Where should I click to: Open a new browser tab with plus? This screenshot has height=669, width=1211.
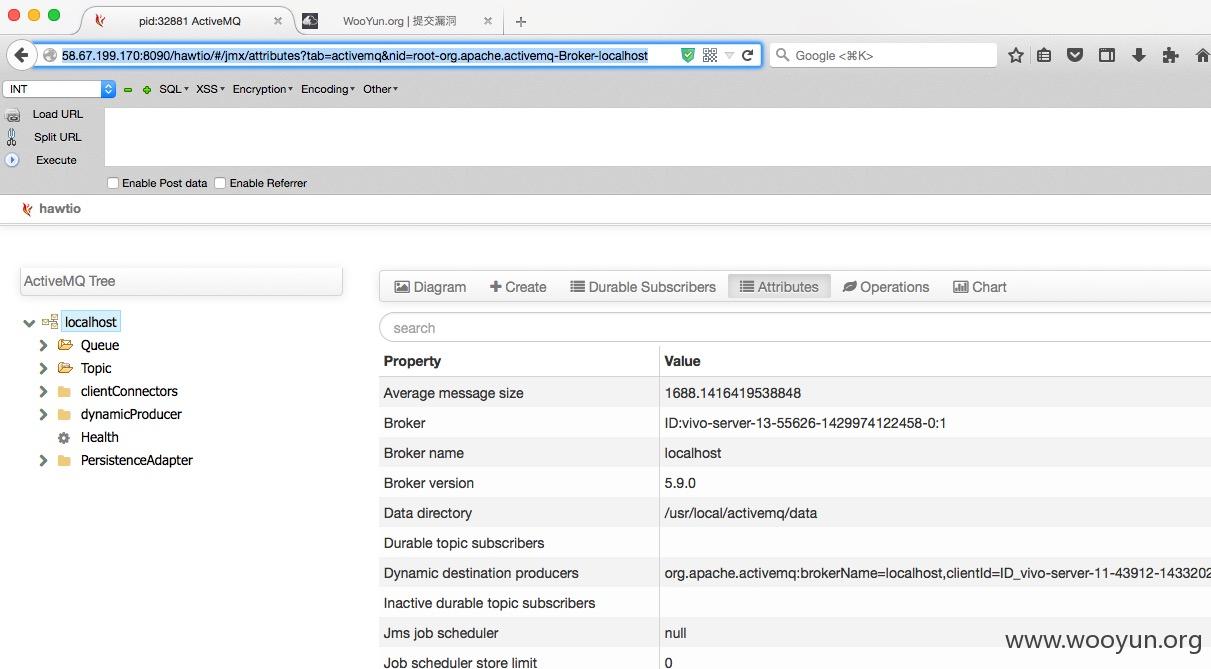click(521, 21)
